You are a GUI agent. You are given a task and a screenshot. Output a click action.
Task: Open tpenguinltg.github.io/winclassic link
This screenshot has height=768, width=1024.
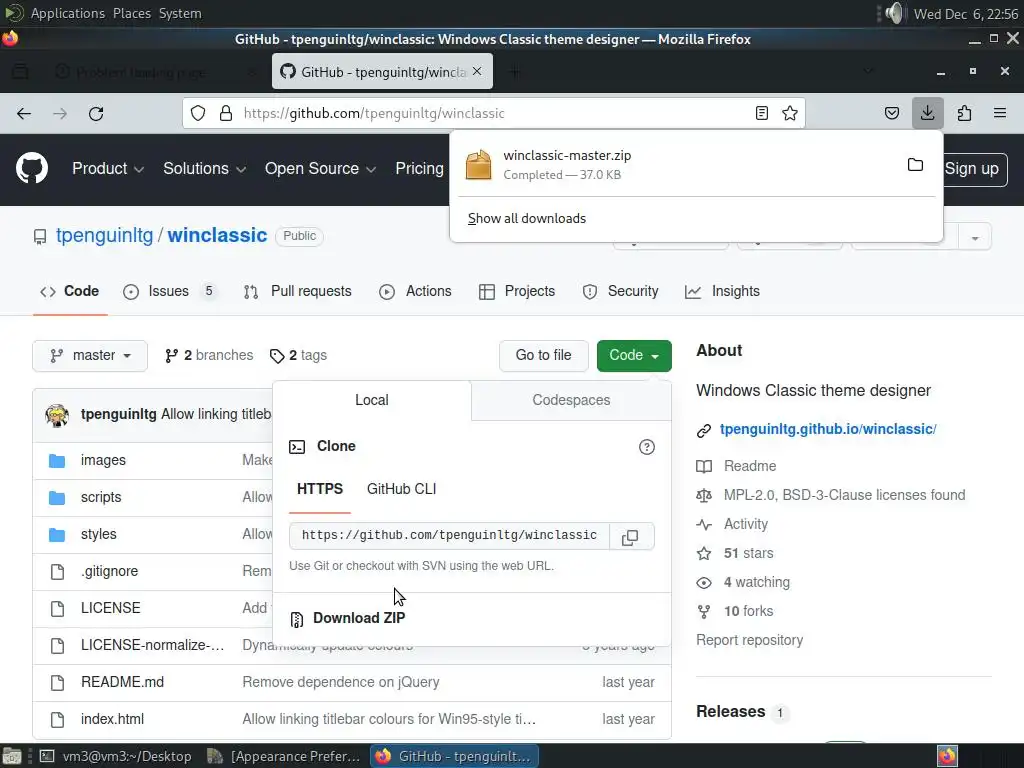pyautogui.click(x=828, y=429)
